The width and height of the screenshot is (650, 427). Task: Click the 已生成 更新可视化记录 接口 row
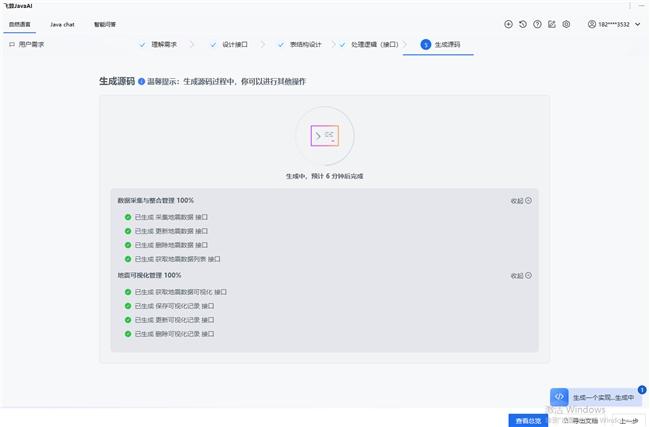tap(170, 320)
